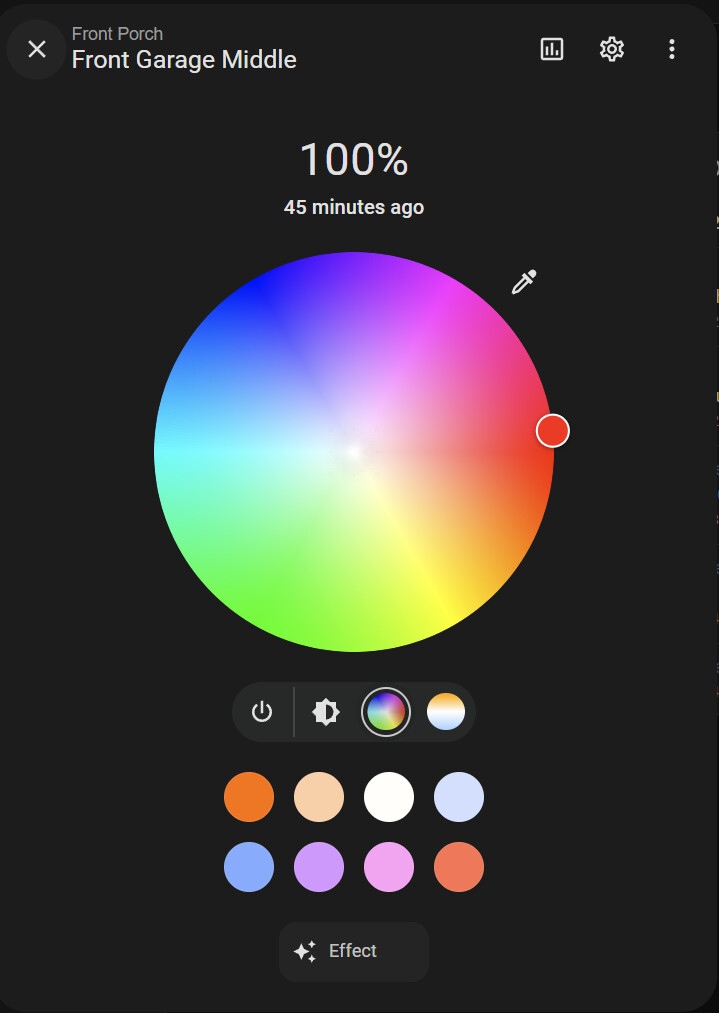This screenshot has height=1013, width=719.
Task: Open the Effect selection button
Action: tap(354, 952)
